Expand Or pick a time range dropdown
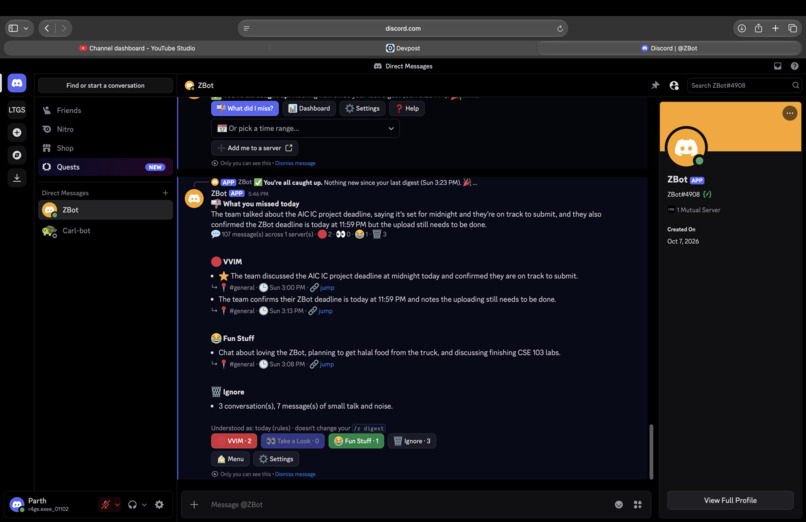Screen dimensions: 806x522 coord(305,128)
